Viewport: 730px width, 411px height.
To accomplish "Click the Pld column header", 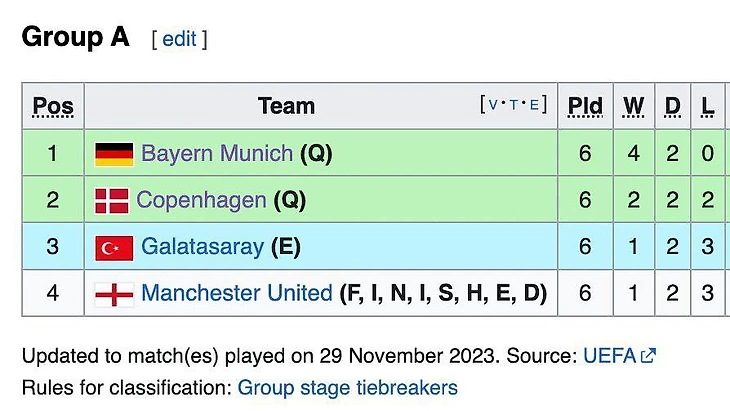I will pyautogui.click(x=585, y=106).
